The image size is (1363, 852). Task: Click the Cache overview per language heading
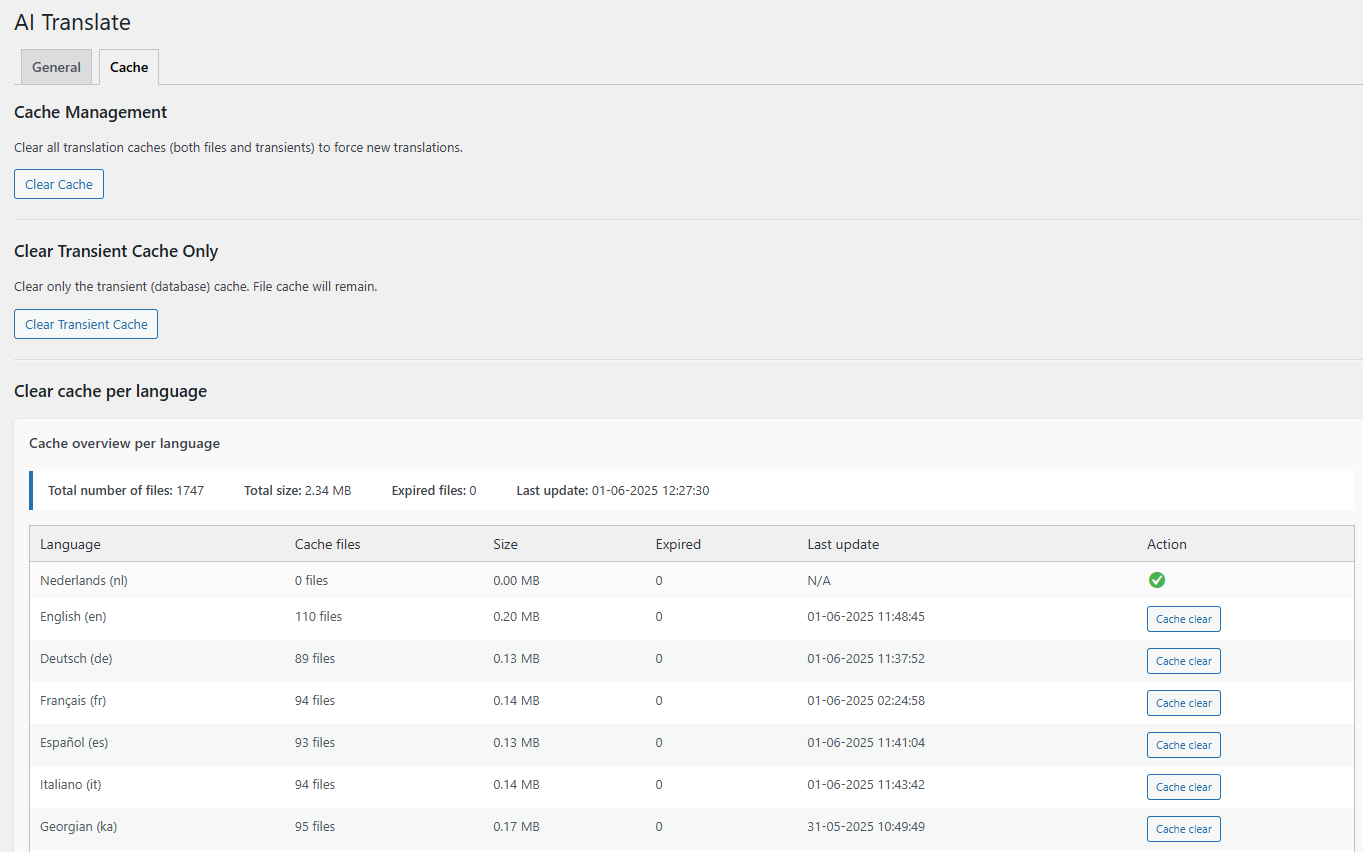tap(124, 443)
